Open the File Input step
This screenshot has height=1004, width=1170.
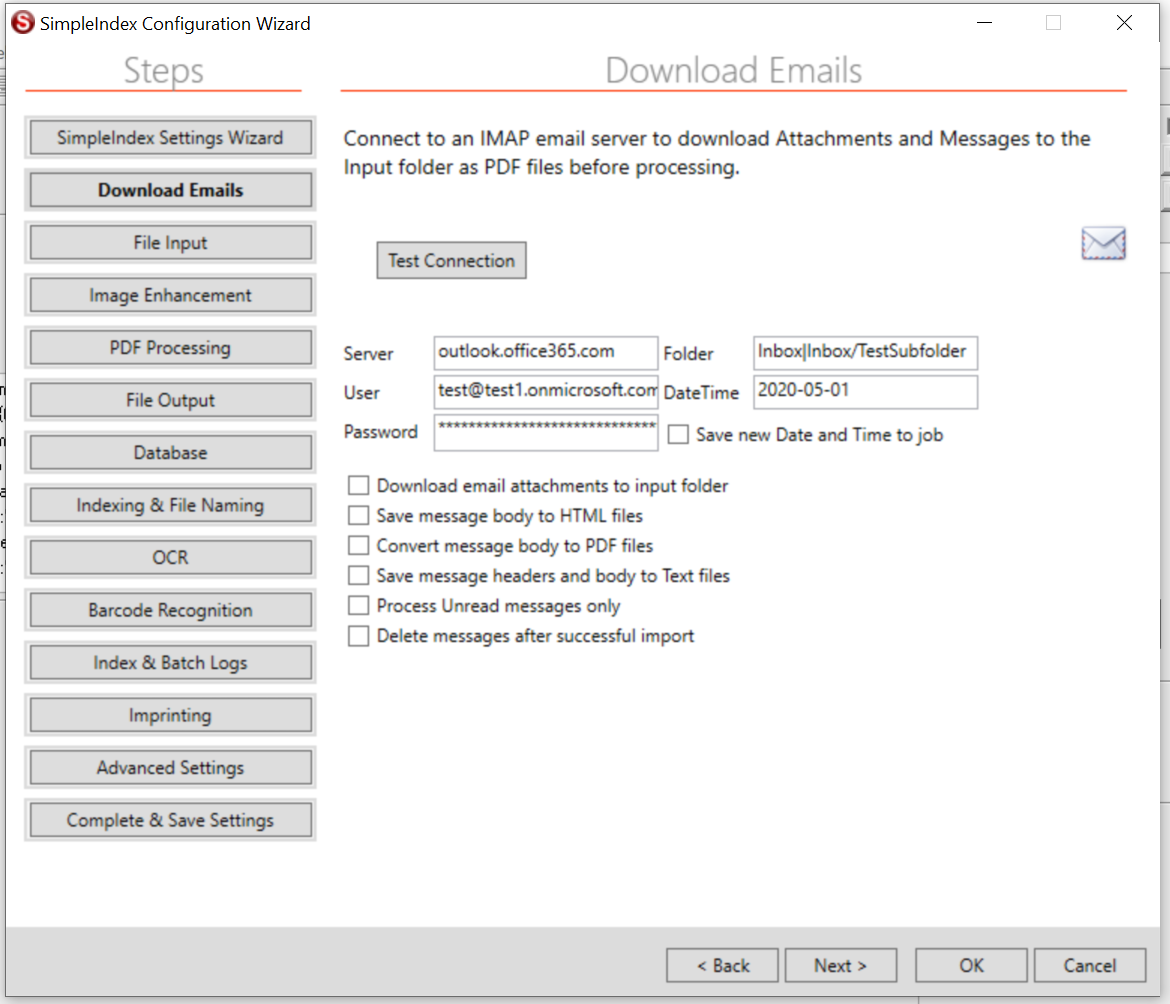(x=170, y=242)
